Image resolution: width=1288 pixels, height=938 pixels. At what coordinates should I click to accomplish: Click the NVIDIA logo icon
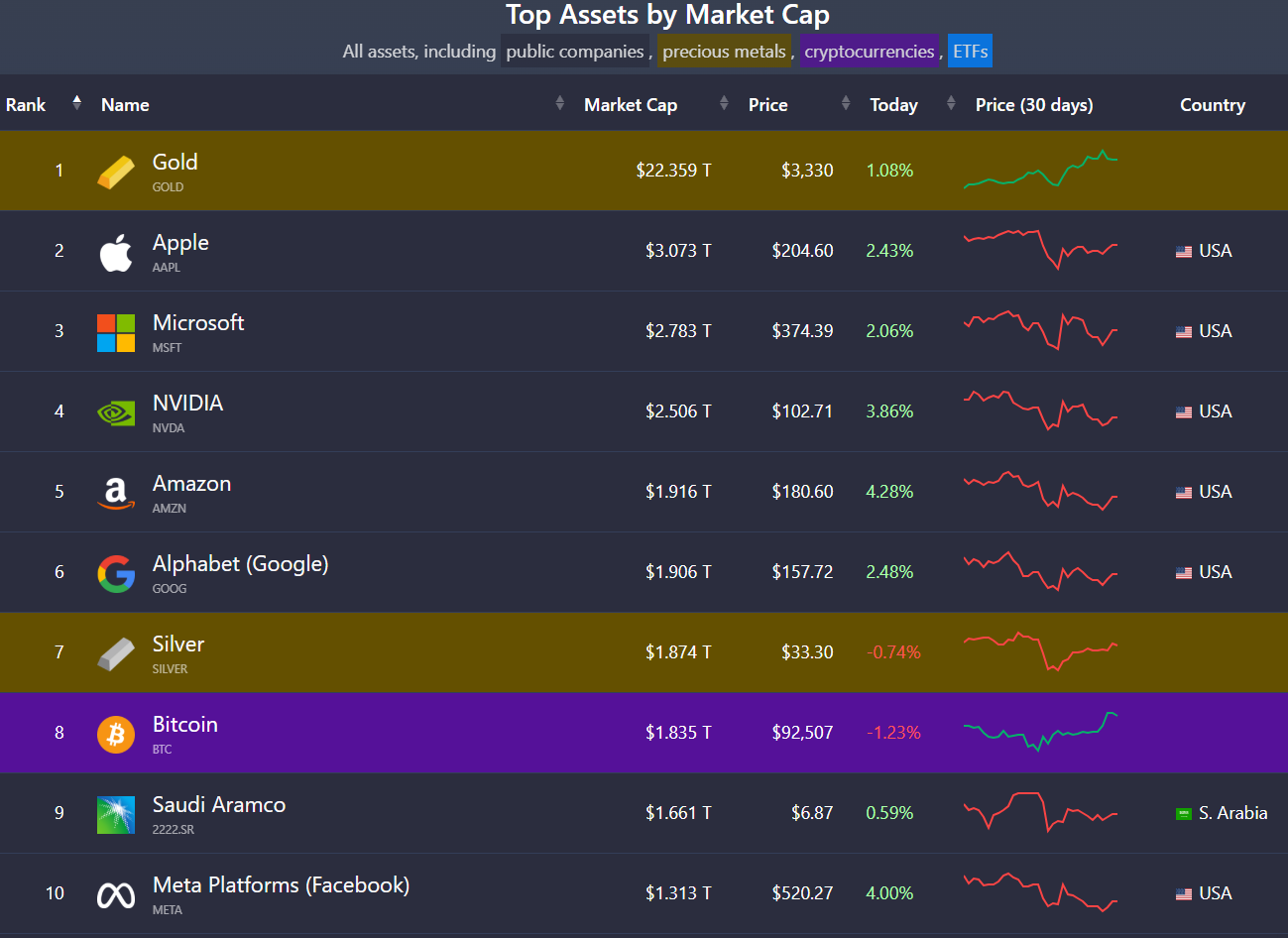pyautogui.click(x=116, y=412)
